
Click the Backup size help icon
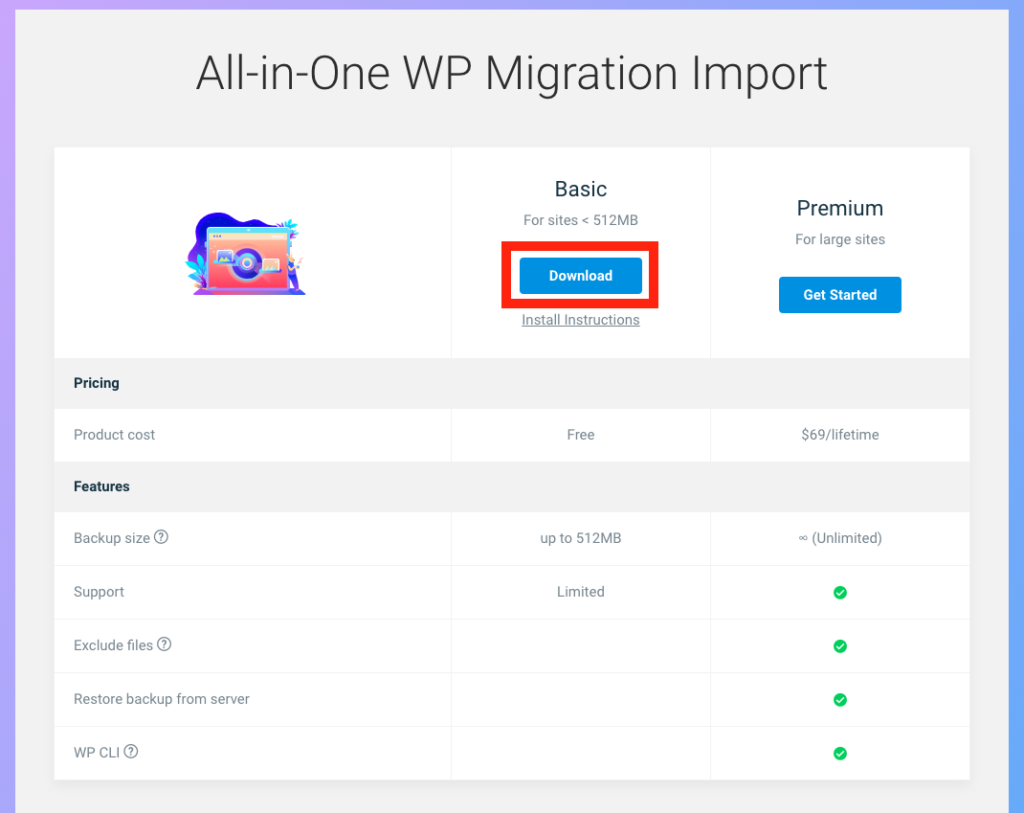click(161, 537)
